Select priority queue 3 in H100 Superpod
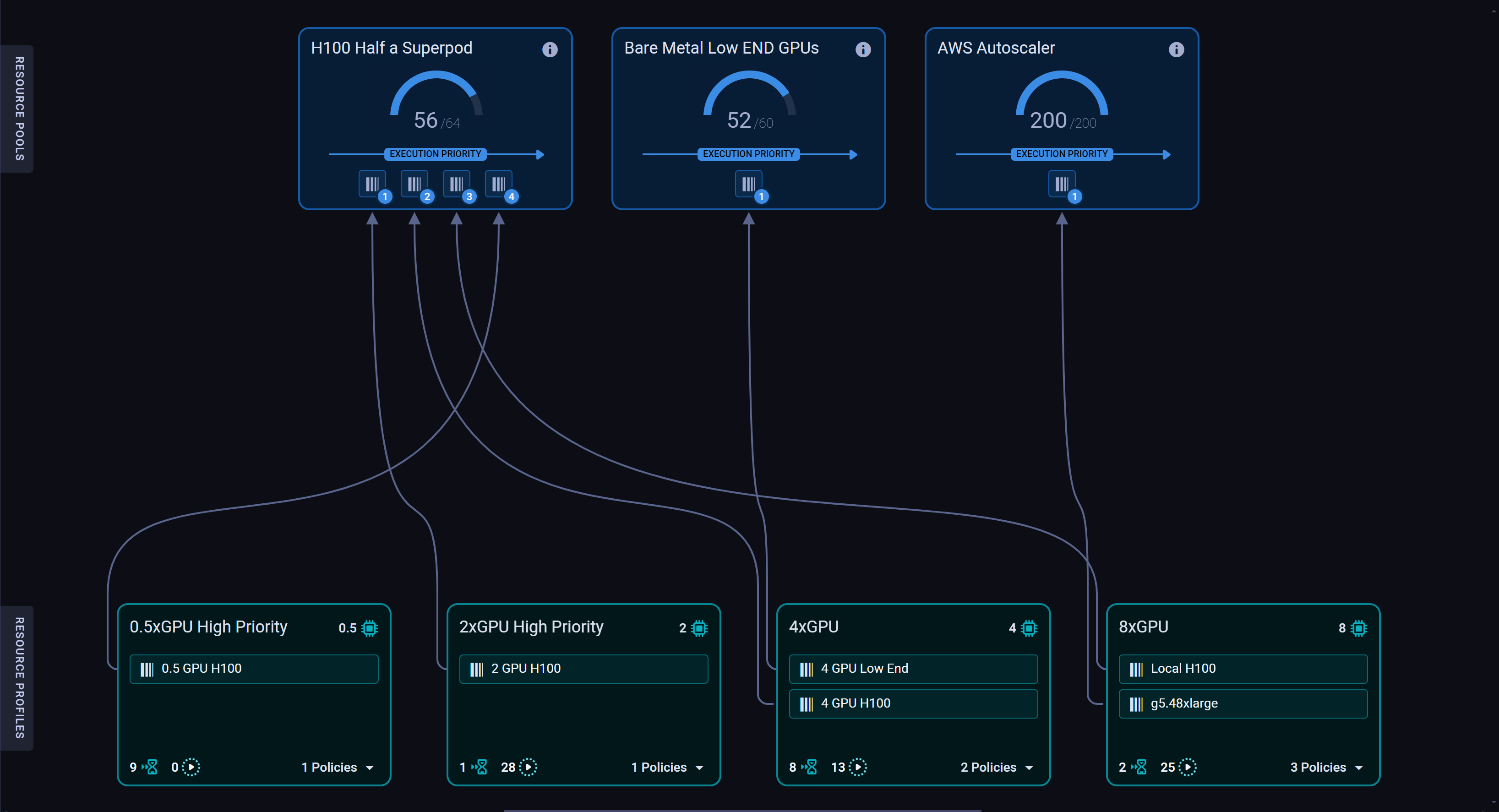 pos(457,185)
